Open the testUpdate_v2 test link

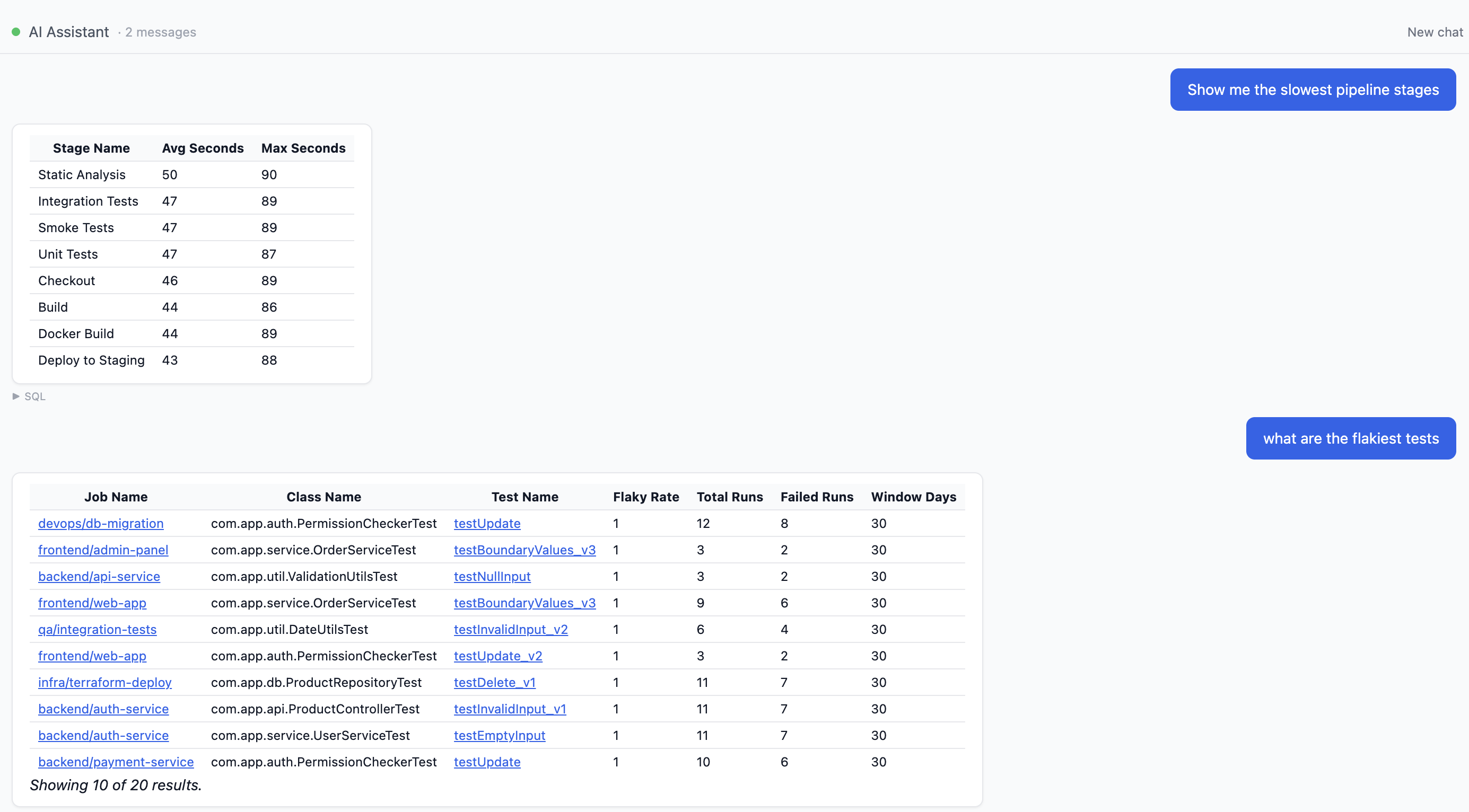(x=498, y=656)
